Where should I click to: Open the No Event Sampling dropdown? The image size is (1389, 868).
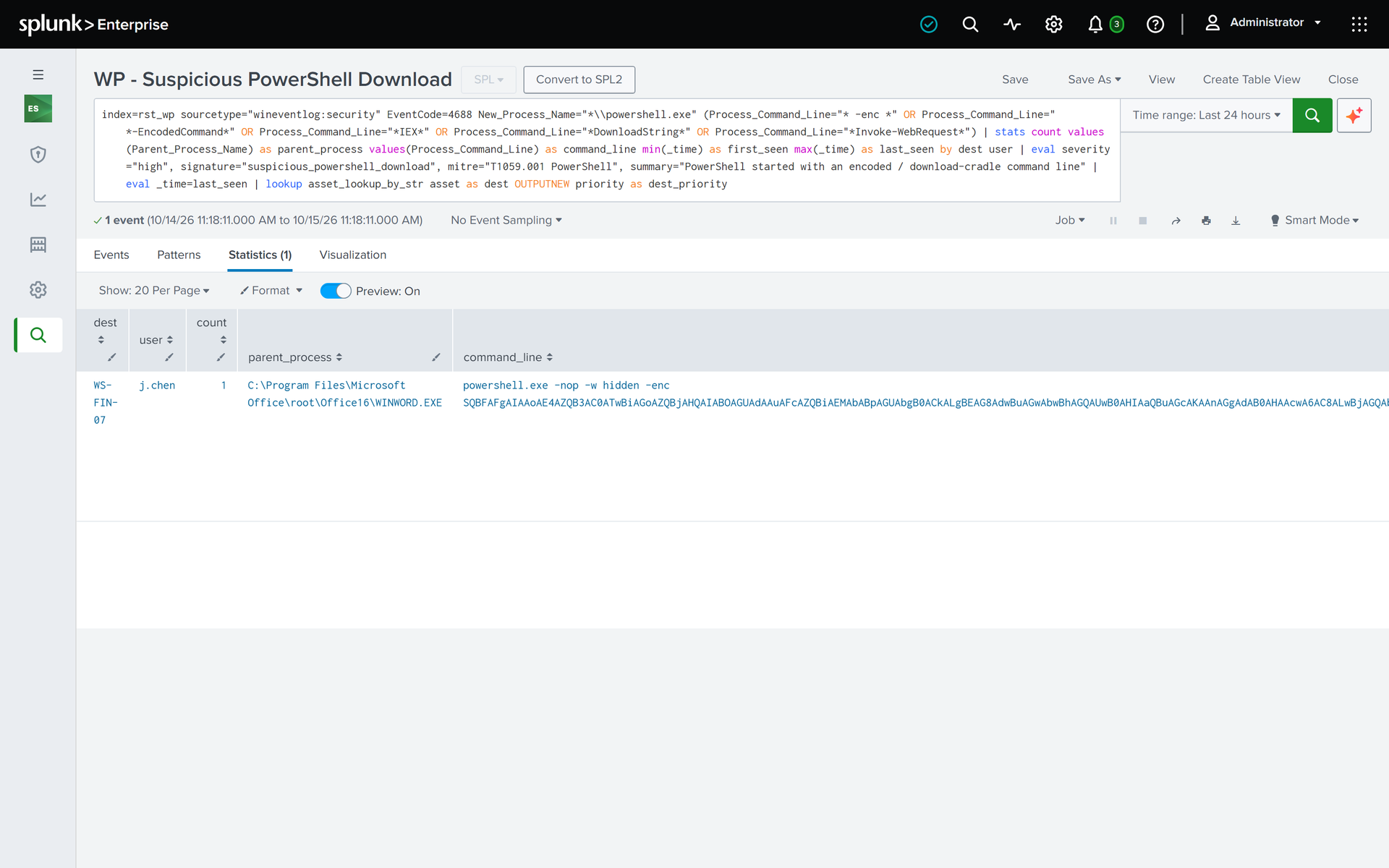[x=506, y=221]
